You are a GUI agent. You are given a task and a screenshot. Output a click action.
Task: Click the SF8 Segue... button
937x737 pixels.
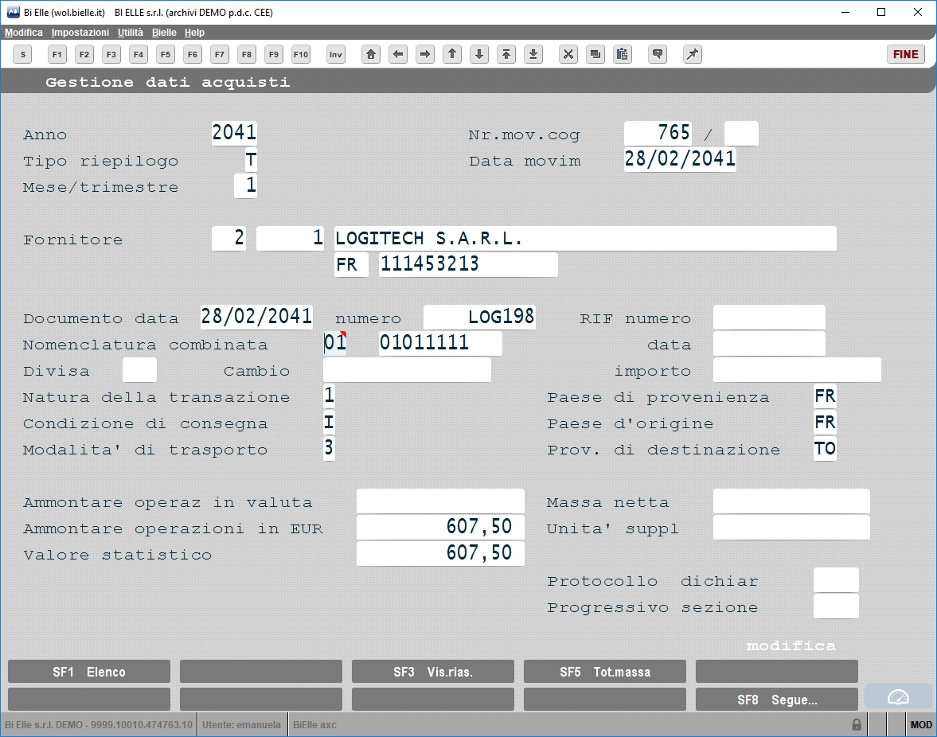coord(777,699)
